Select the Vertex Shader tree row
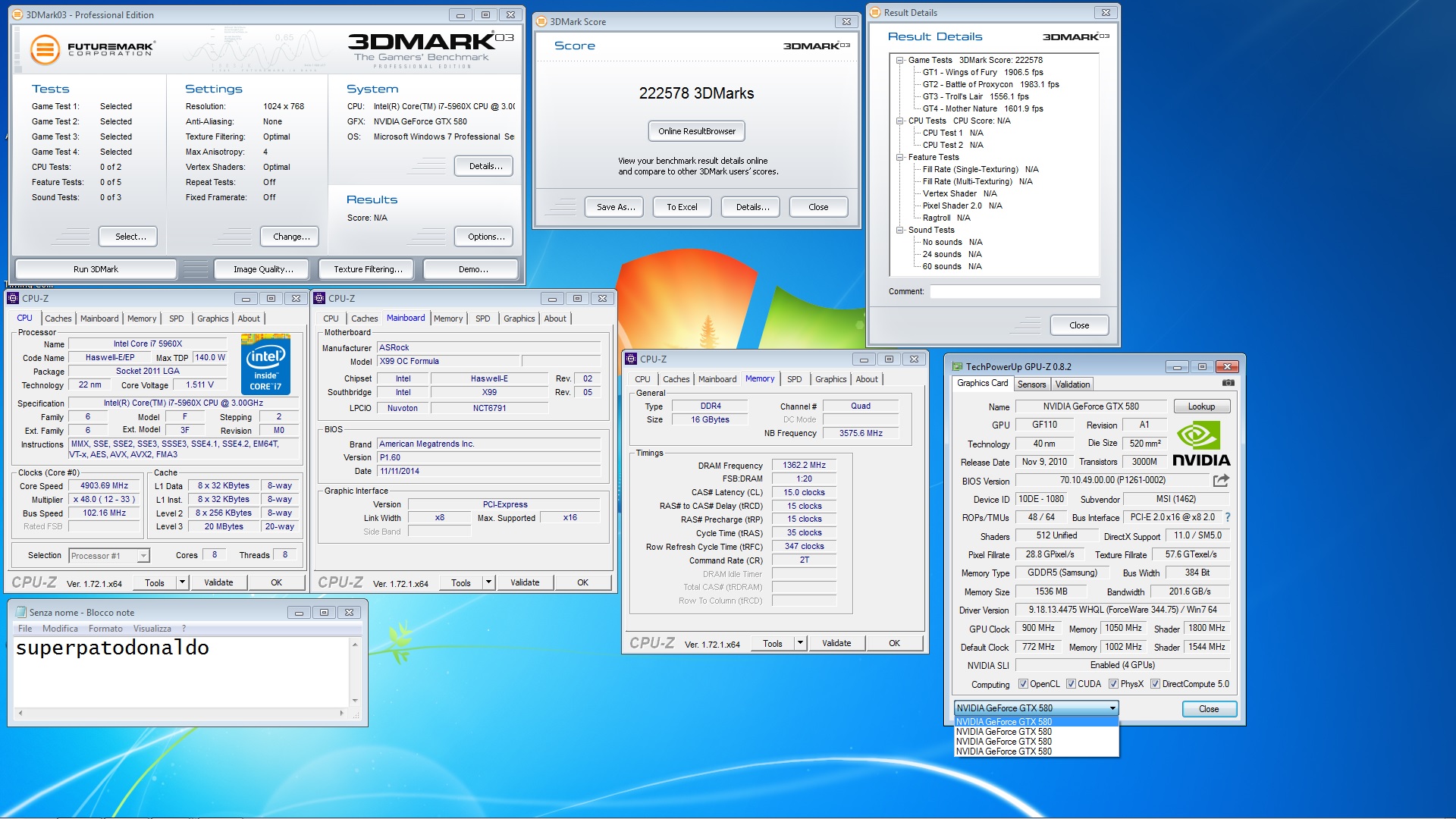 (959, 193)
